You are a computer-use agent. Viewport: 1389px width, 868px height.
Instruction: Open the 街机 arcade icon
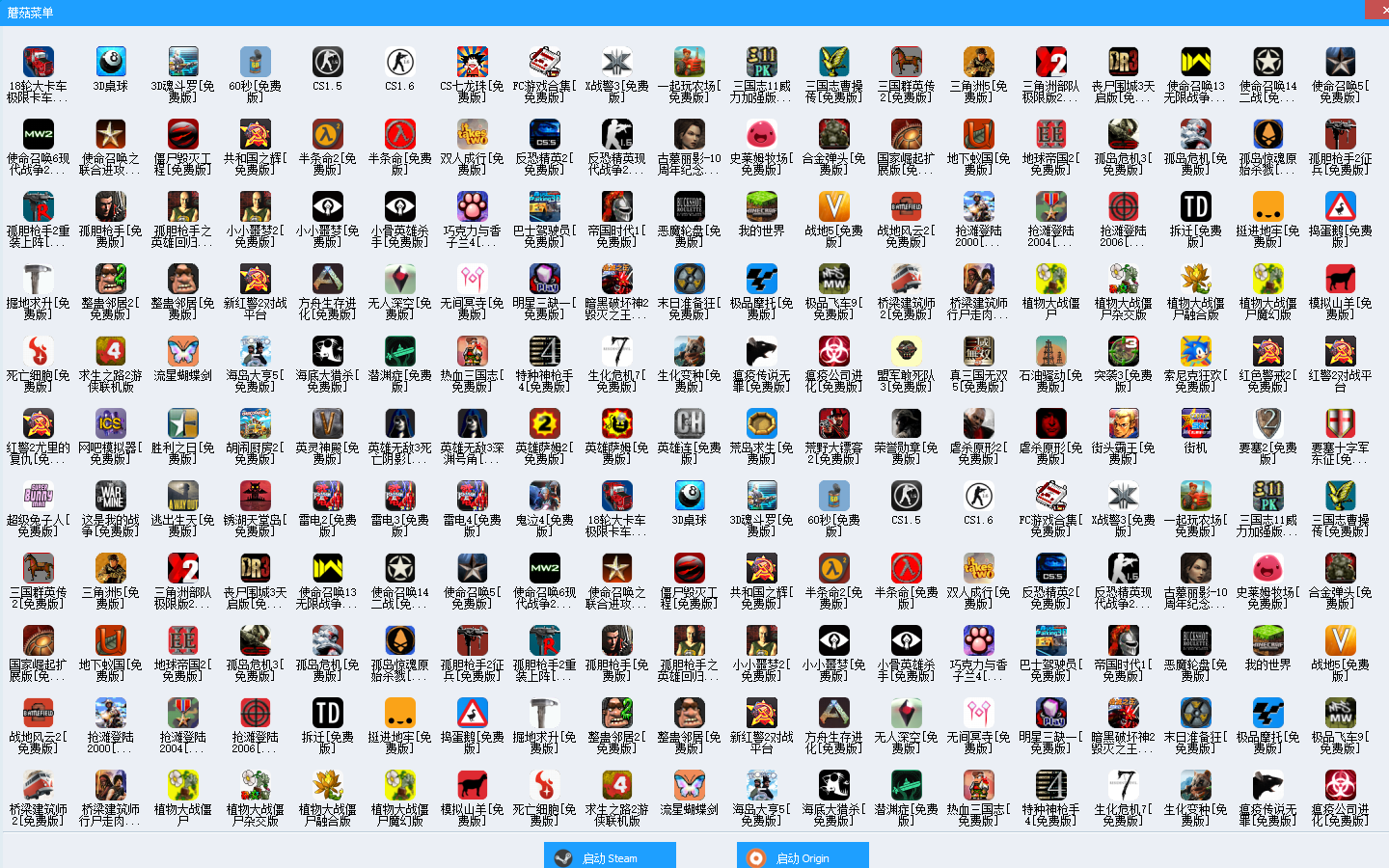tap(1195, 424)
